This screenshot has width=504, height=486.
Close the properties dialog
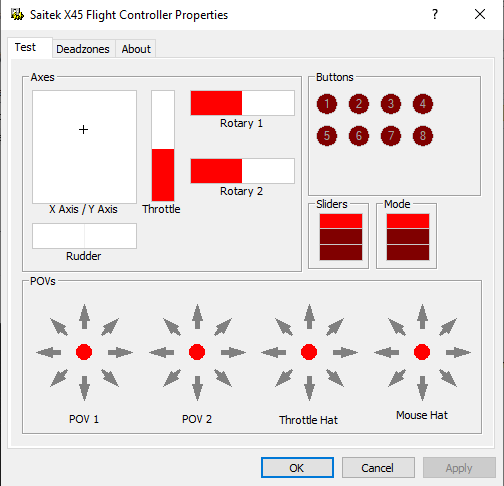[480, 14]
